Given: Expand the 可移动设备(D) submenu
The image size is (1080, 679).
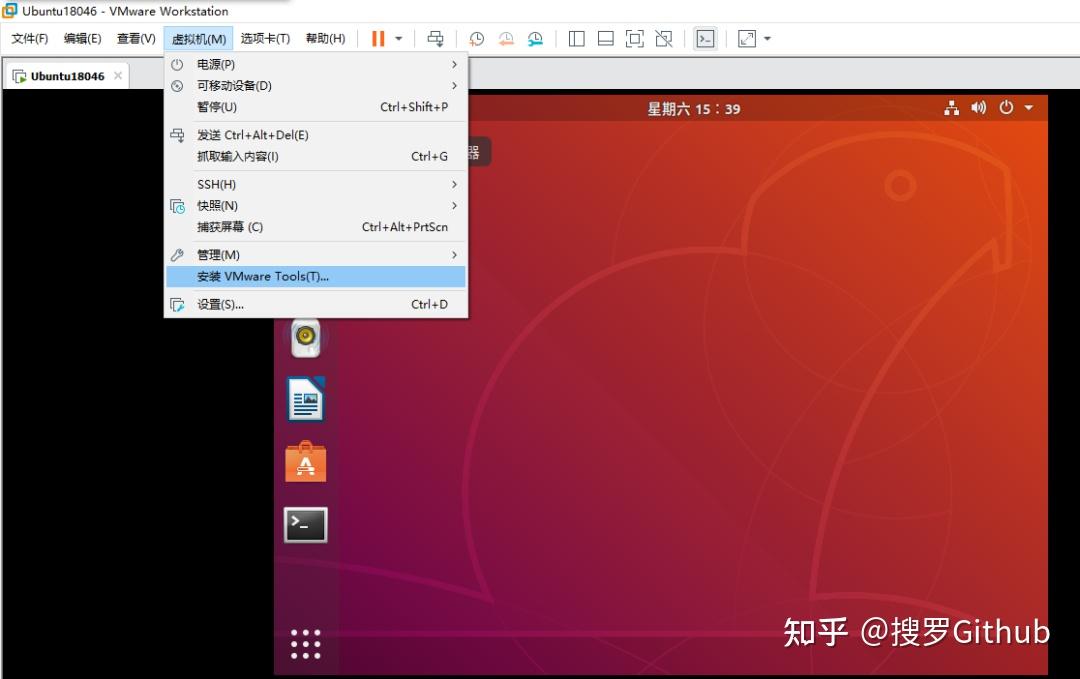Looking at the screenshot, I should tap(316, 85).
